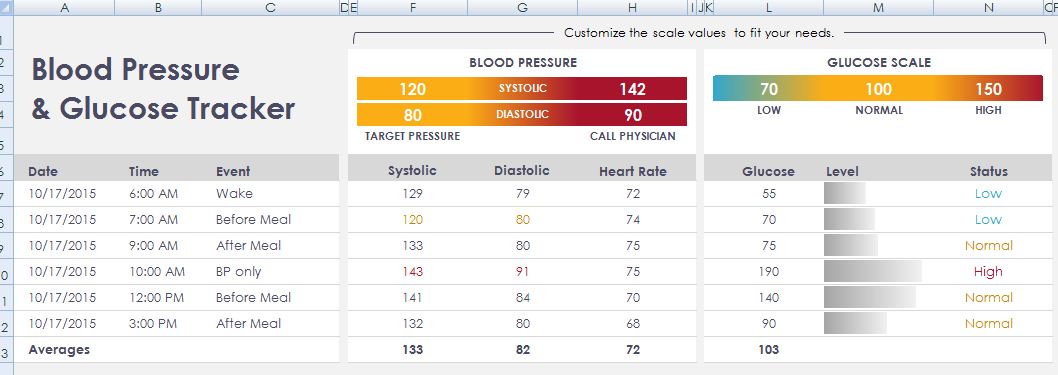Click the BP only event cell

point(238,272)
